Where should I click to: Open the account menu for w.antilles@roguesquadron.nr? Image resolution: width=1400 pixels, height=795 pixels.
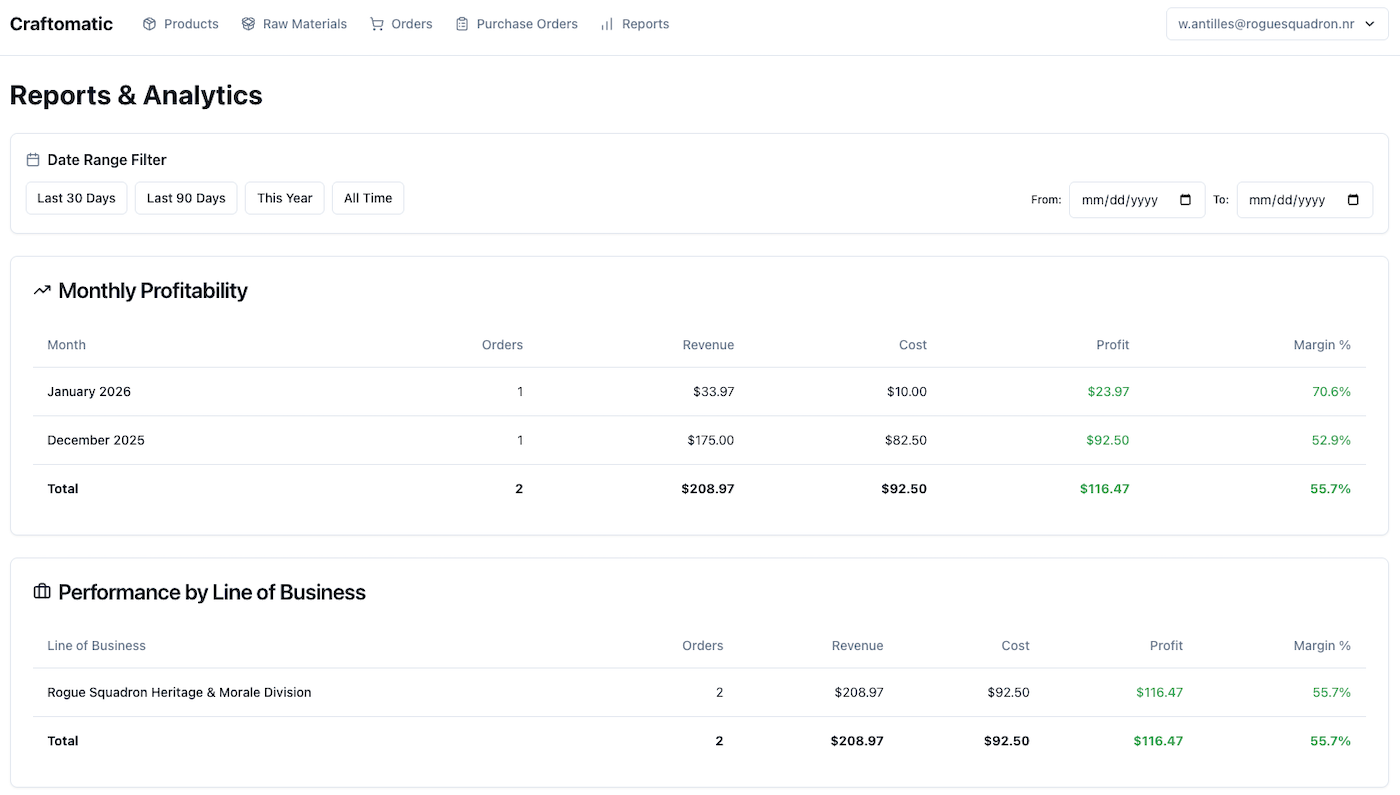1276,23
